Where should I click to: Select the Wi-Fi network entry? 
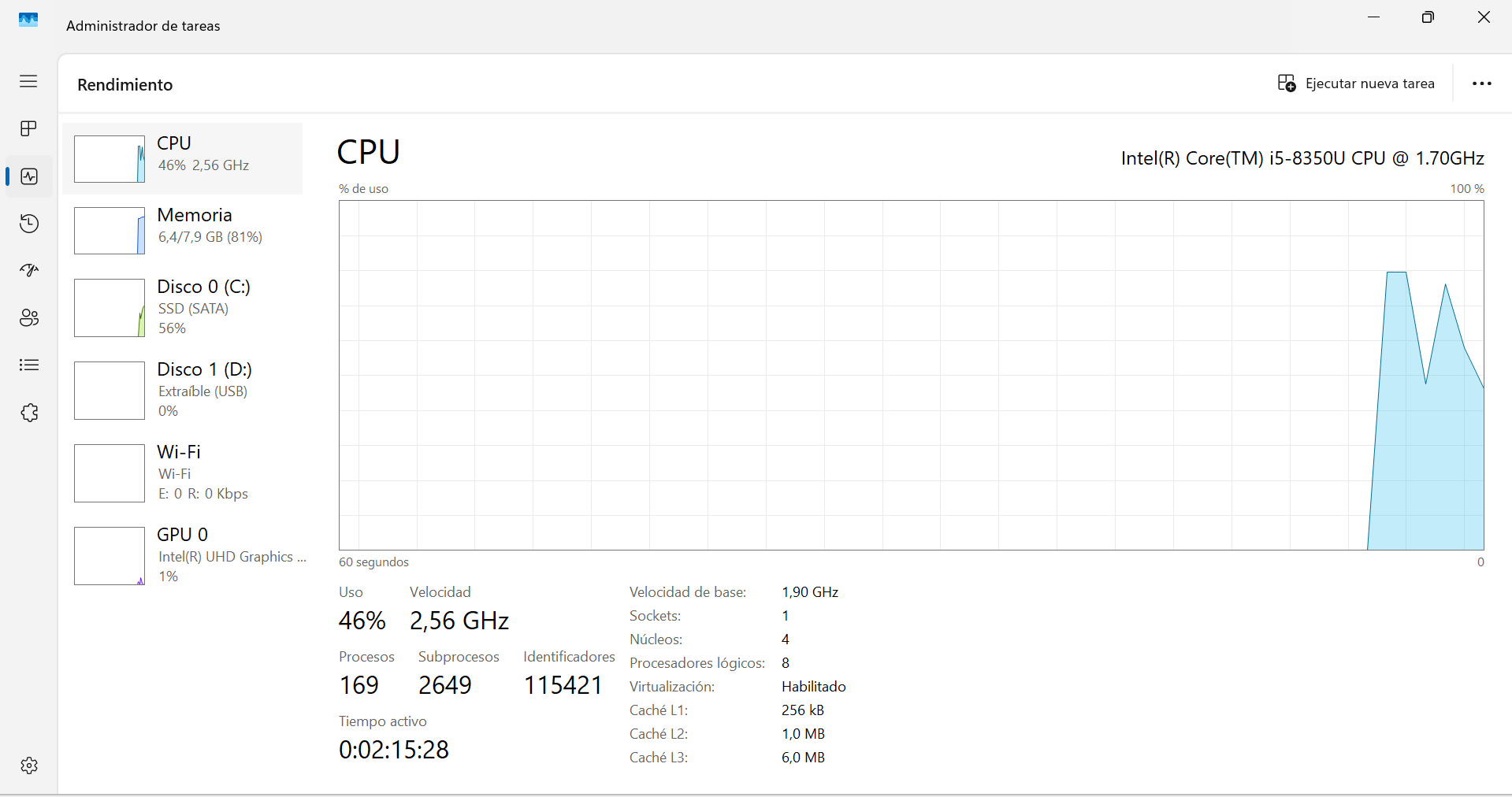pos(202,473)
